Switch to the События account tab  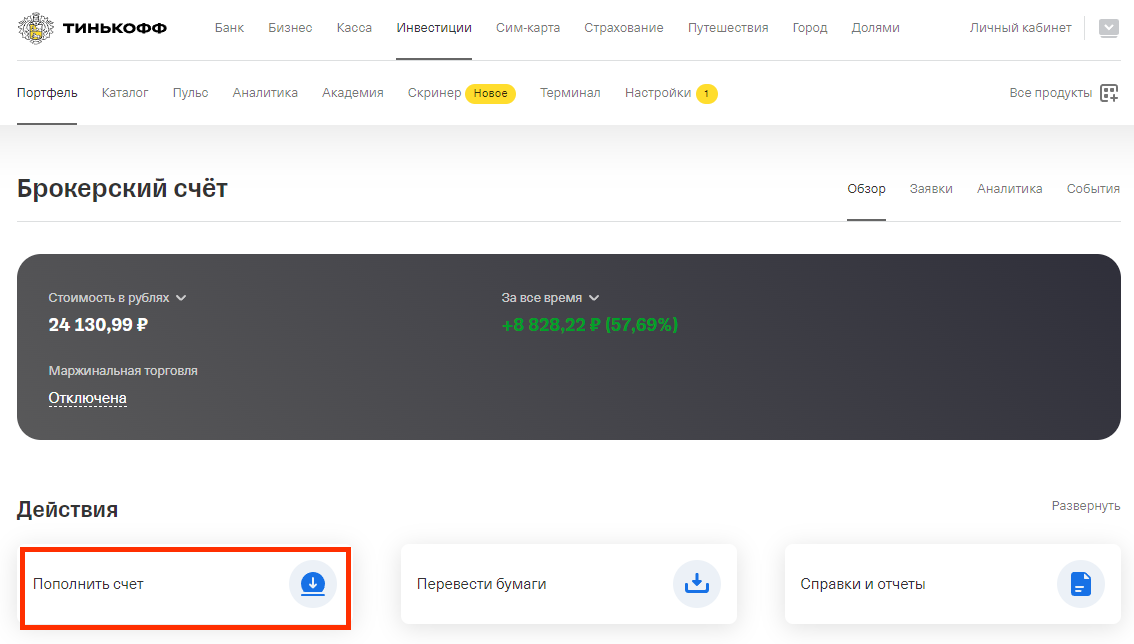[1093, 189]
